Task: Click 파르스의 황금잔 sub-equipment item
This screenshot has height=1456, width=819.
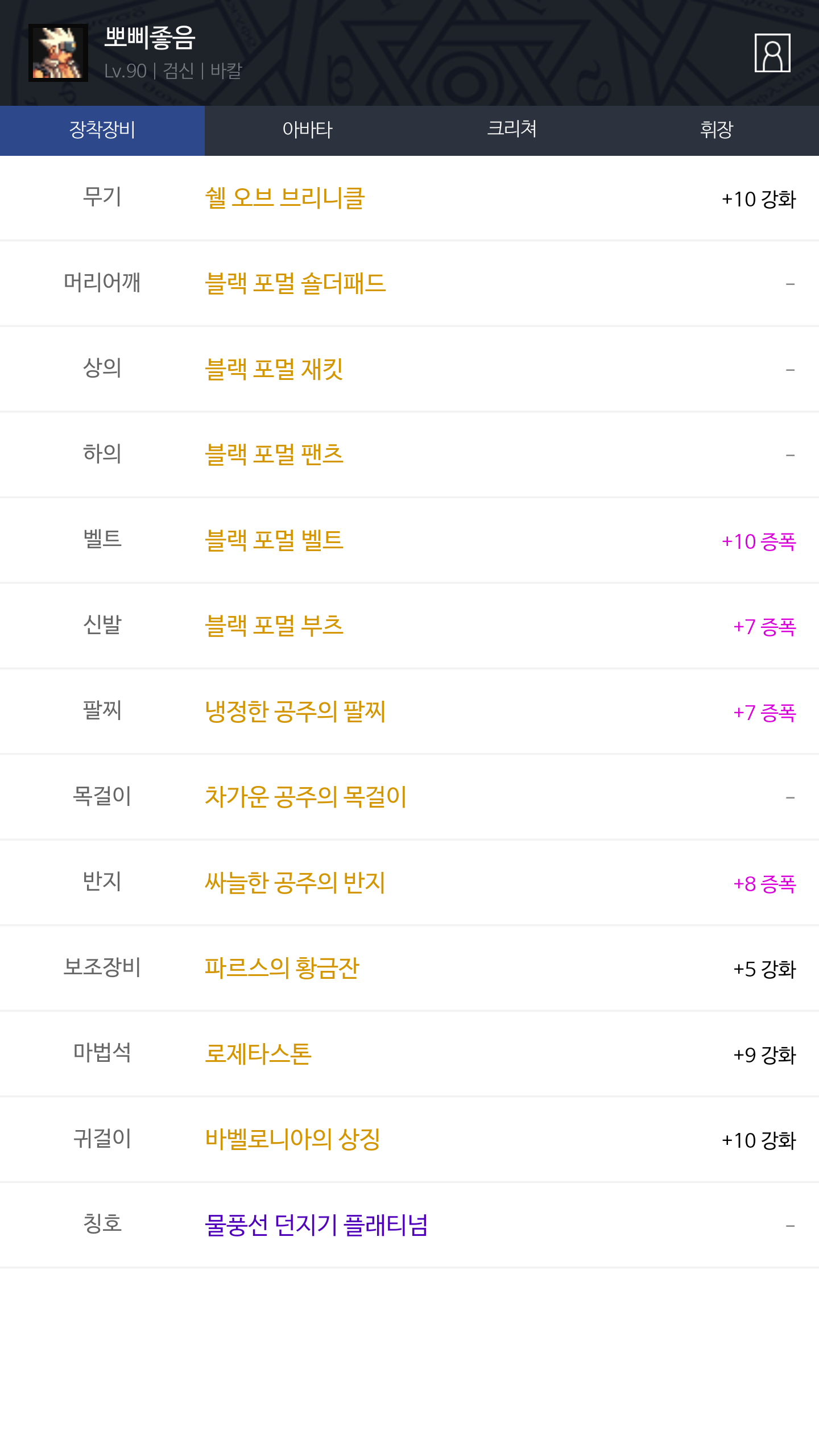Action: (282, 968)
